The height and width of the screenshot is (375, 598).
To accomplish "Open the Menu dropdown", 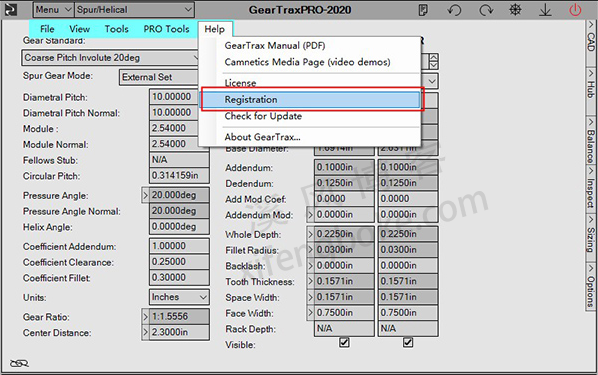I will pyautogui.click(x=54, y=10).
